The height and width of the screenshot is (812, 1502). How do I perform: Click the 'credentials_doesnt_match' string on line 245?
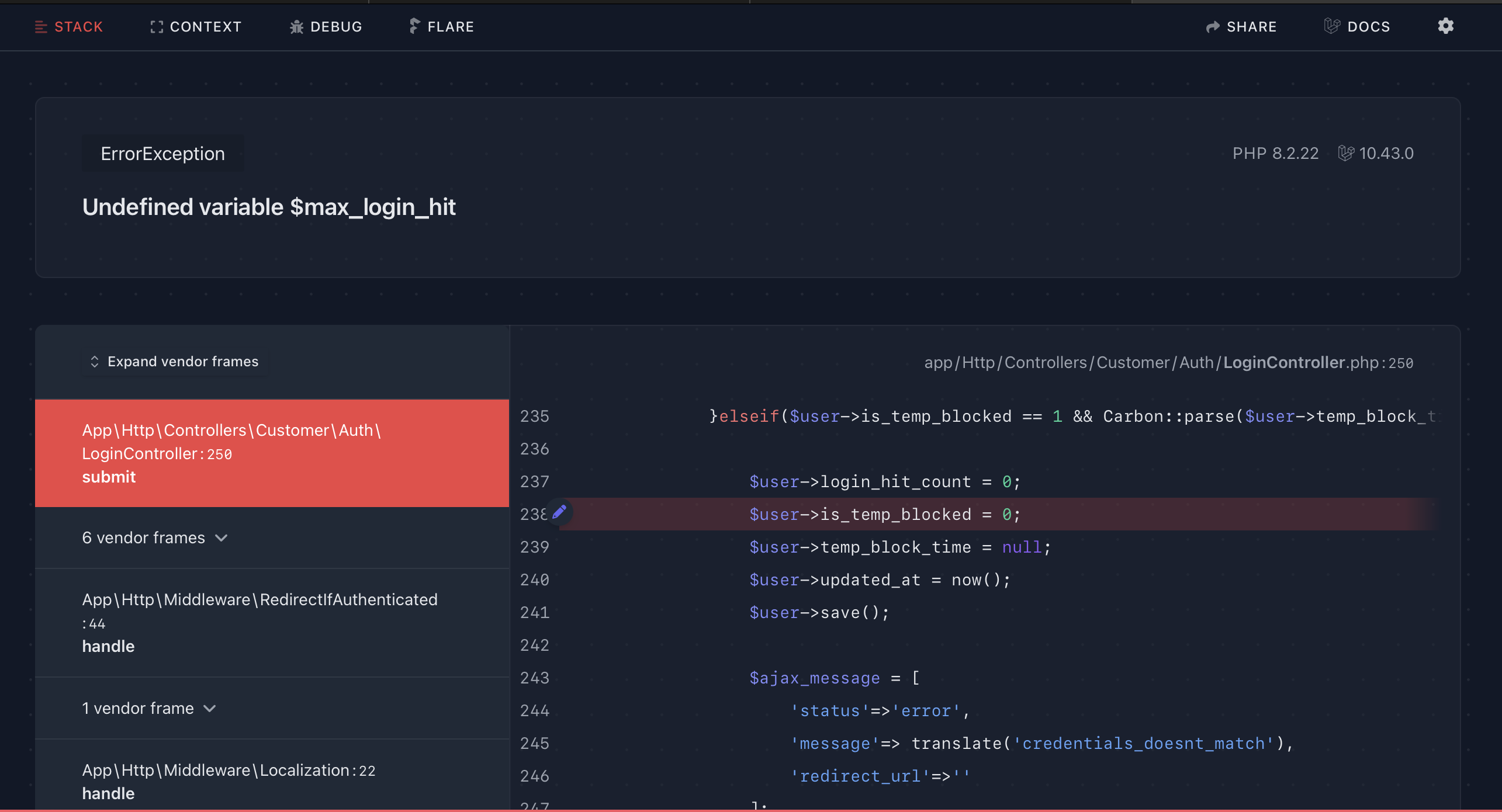tap(1143, 743)
